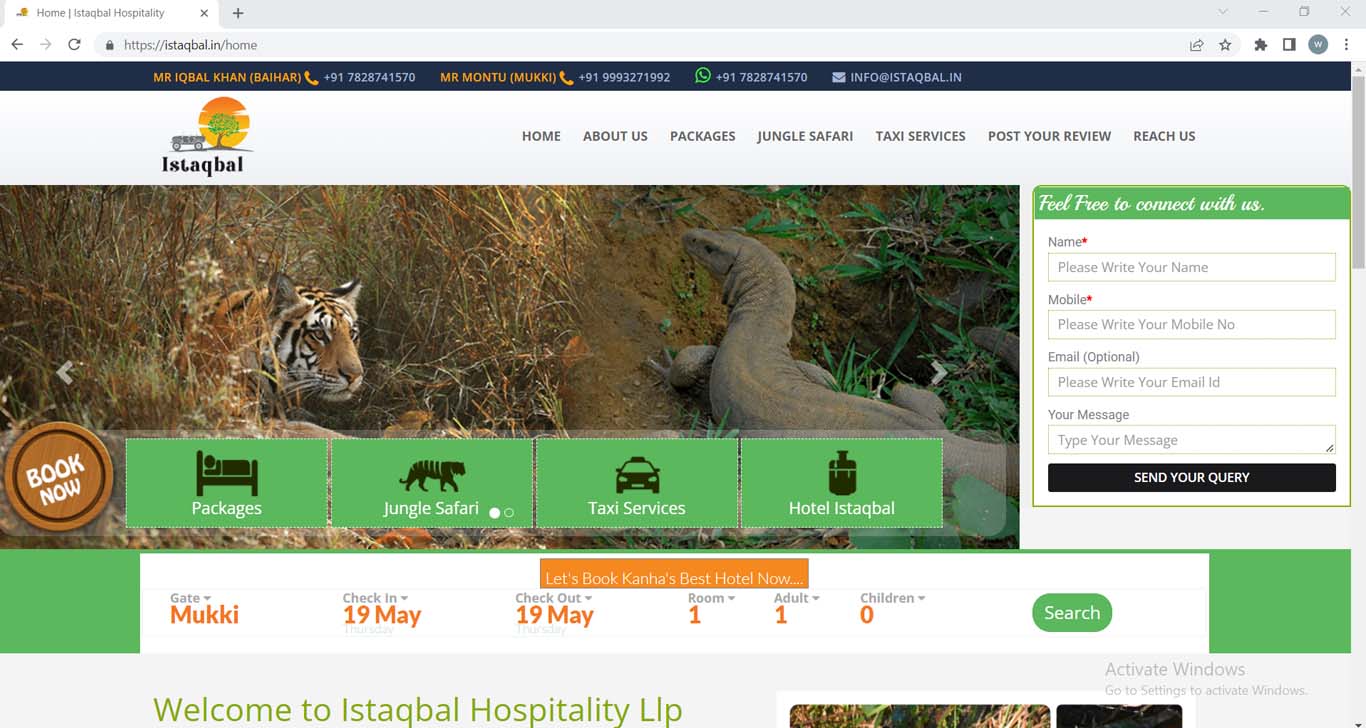
Task: Open Chrome three-dot menu
Action: pos(1347,45)
